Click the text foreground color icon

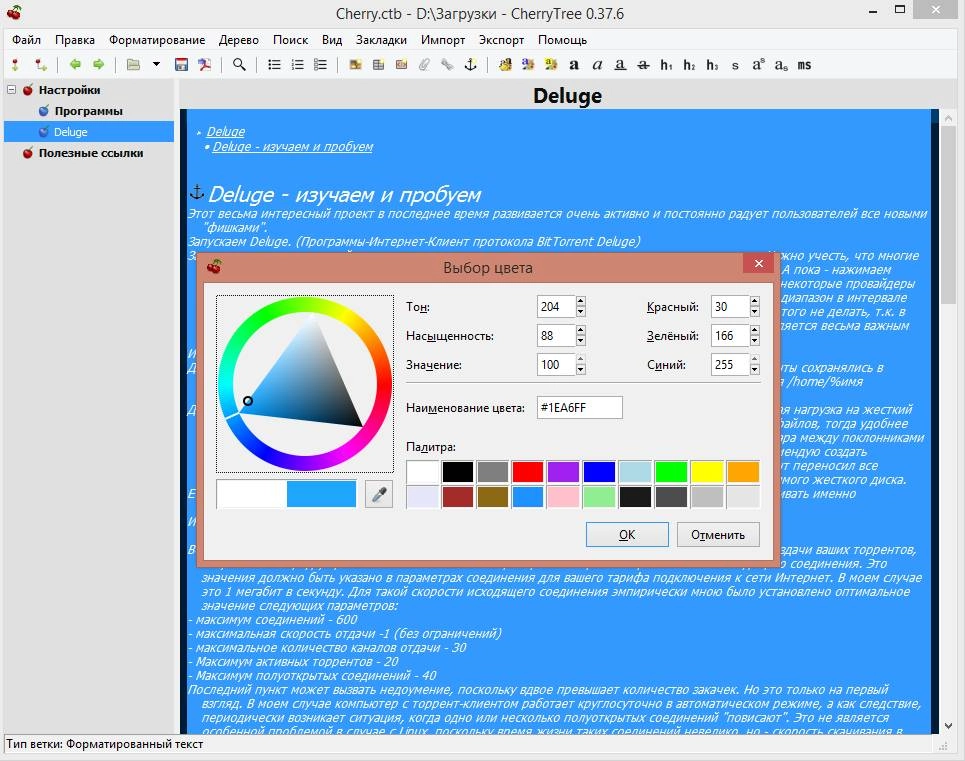[x=528, y=65]
